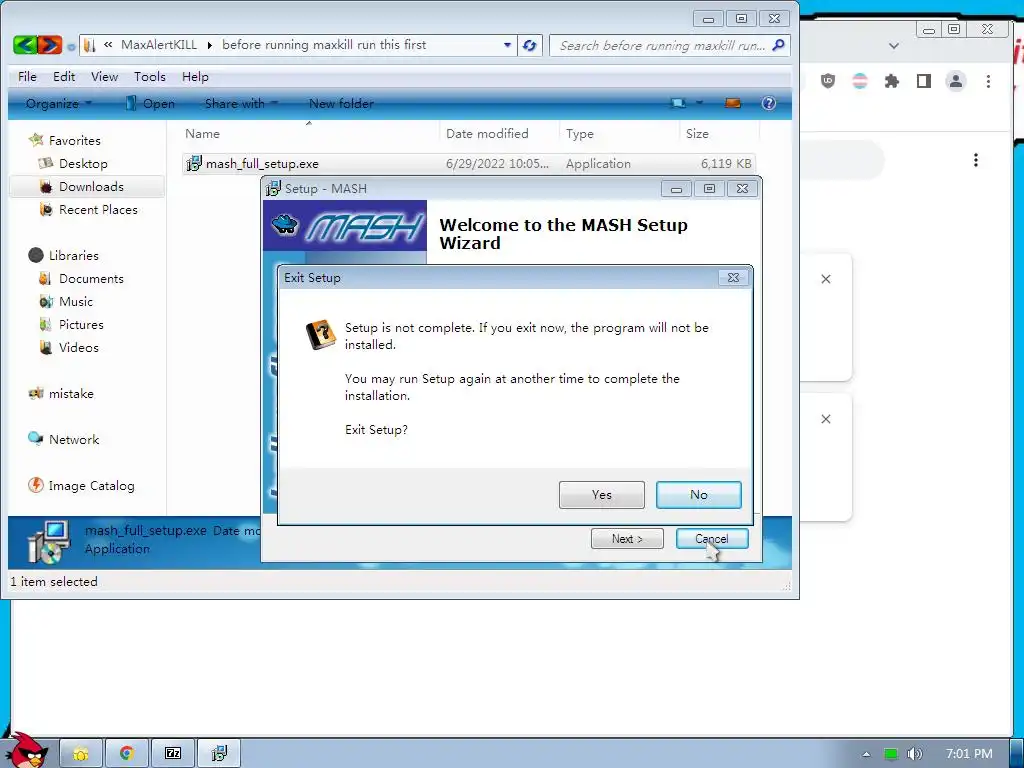The width and height of the screenshot is (1024, 768).
Task: Click the striped browser extension icon
Action: [x=860, y=81]
